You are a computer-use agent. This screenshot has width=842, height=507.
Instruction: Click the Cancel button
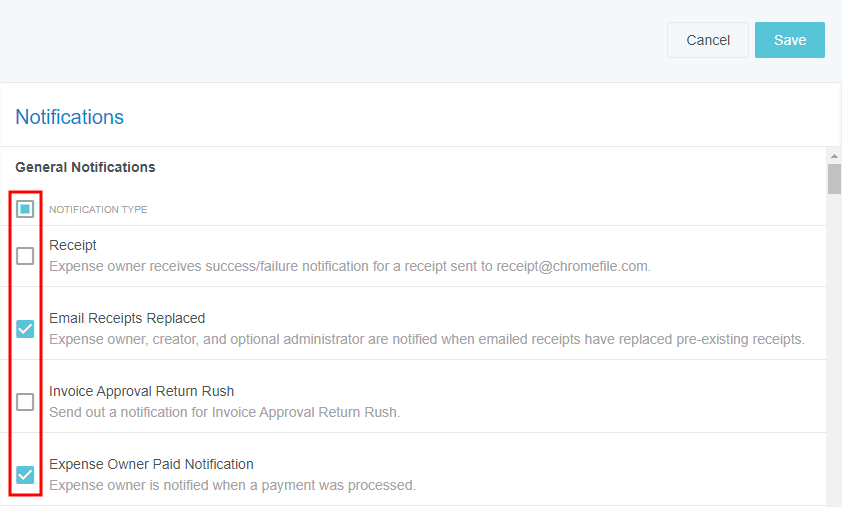coord(707,40)
